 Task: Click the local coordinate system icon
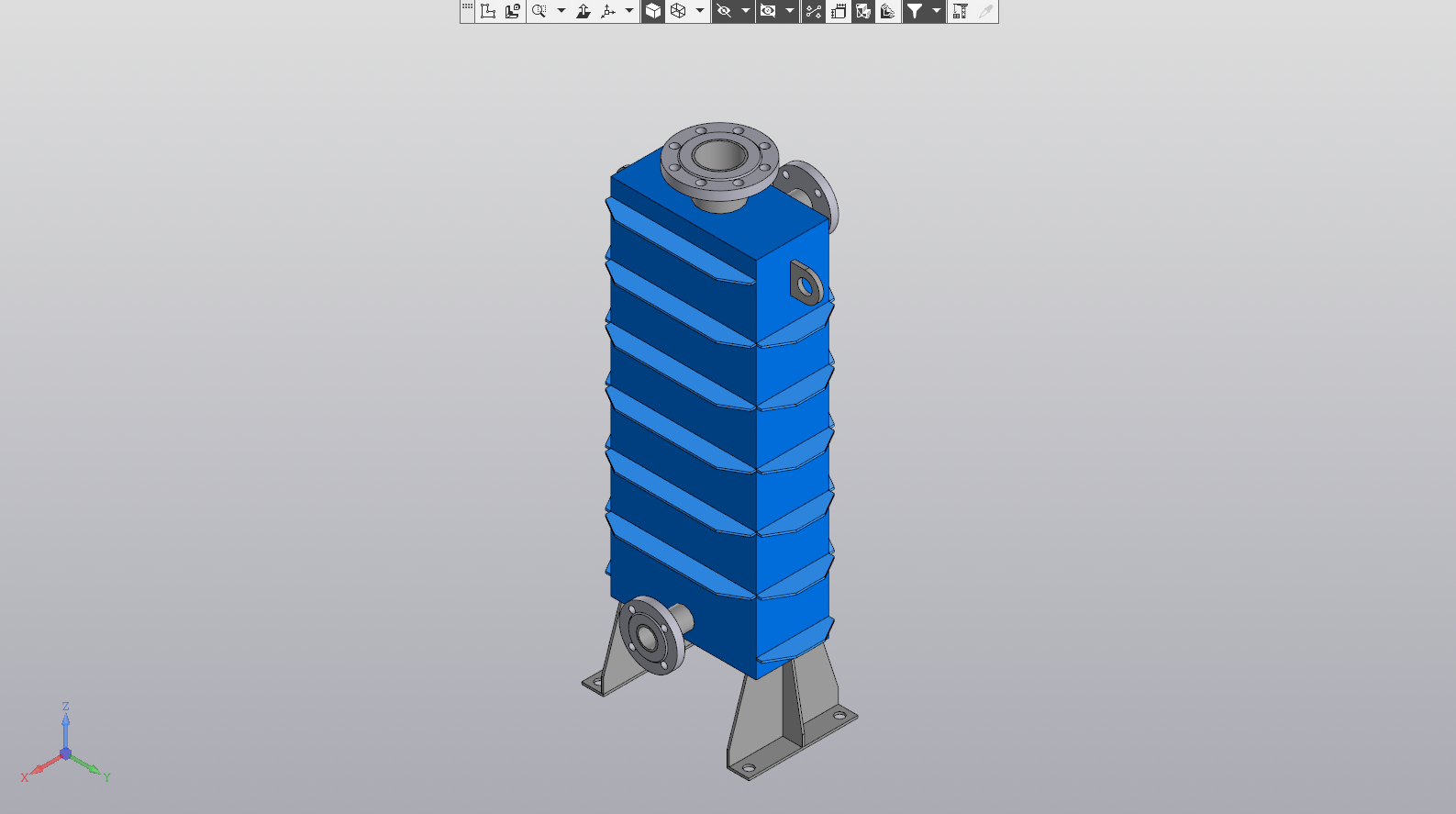pos(488,11)
